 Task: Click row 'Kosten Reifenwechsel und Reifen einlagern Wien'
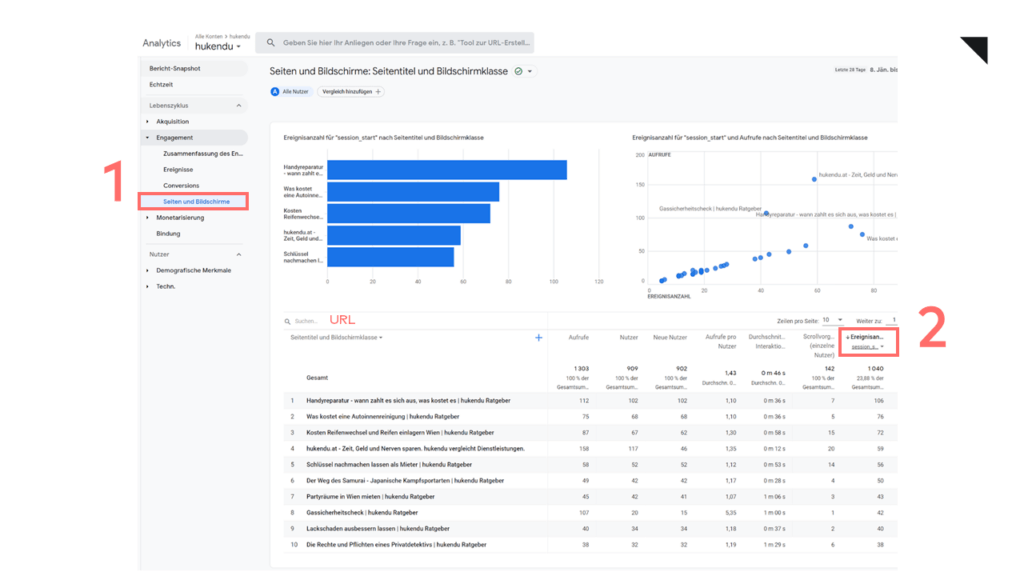pos(590,433)
